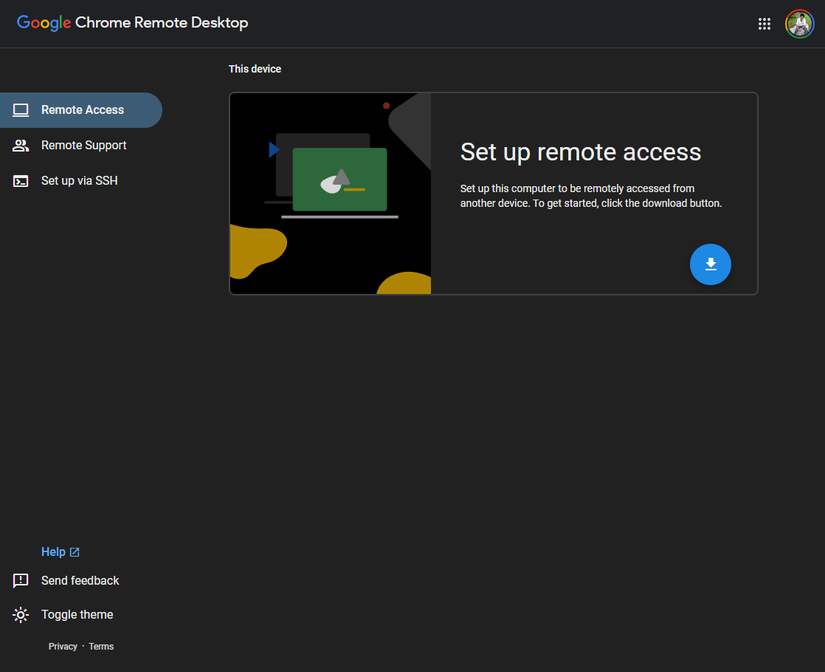Open the Help link
Screen dimensions: 825x672
pos(54,551)
